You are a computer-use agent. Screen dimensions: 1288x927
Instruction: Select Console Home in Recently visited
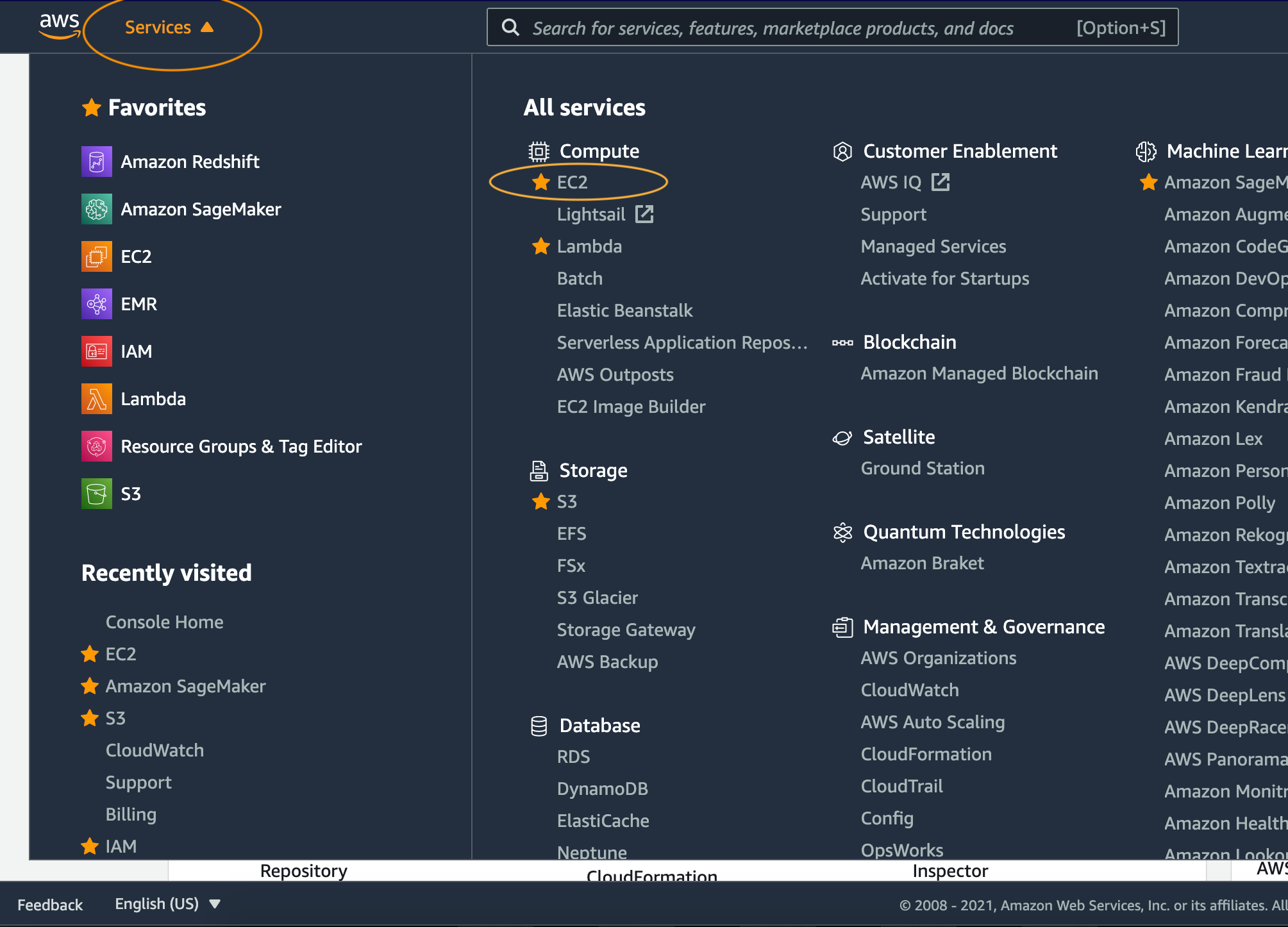click(x=165, y=622)
